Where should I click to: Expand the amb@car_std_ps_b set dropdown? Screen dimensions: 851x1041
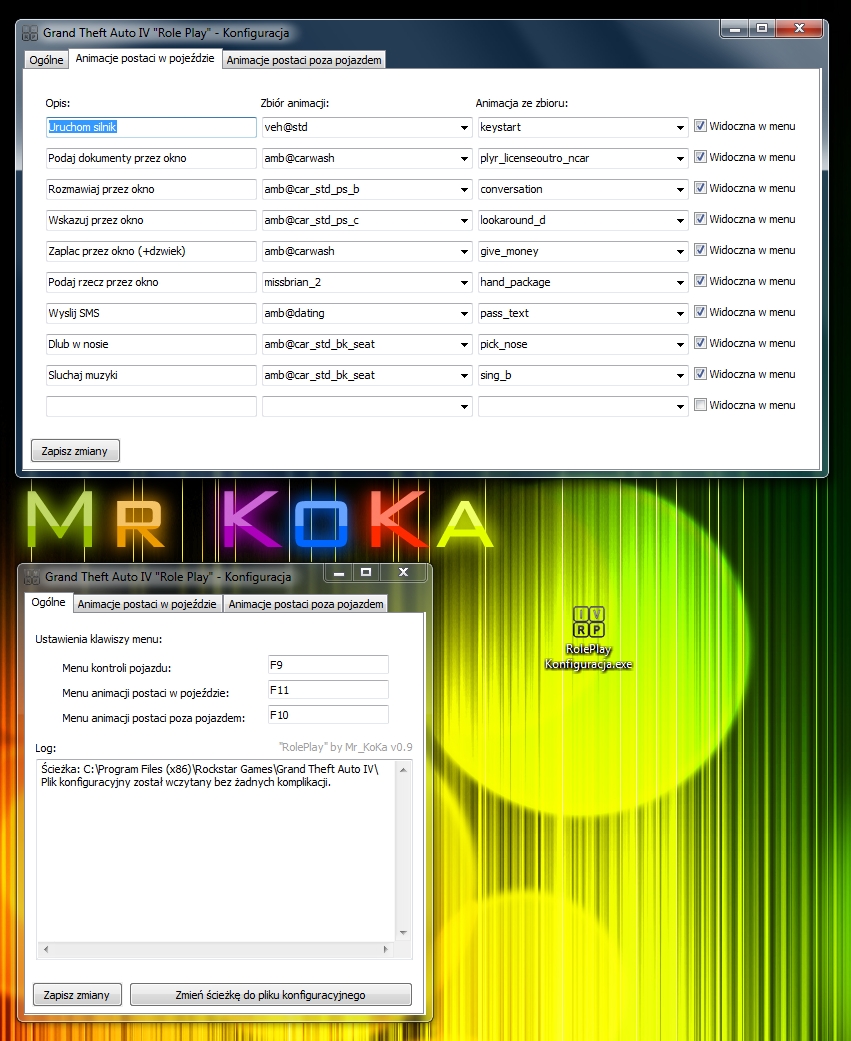point(465,189)
